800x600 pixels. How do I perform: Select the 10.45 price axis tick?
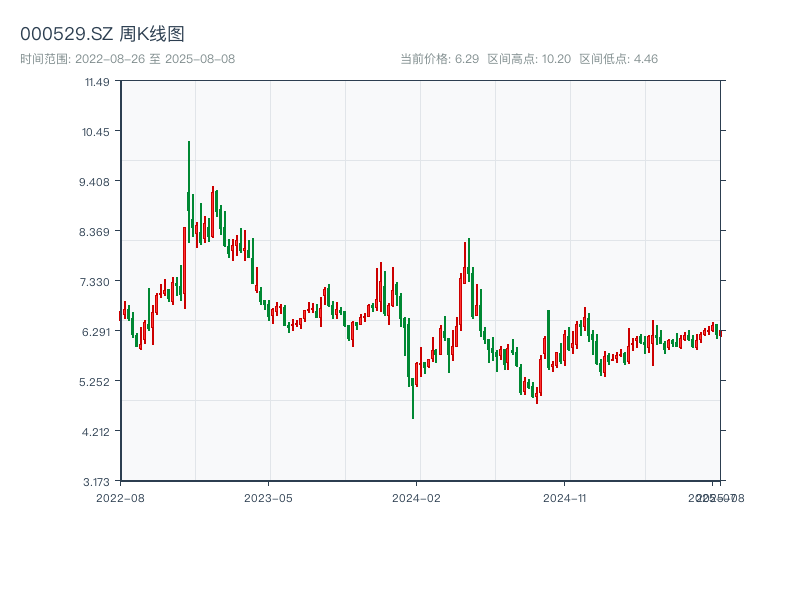tap(96, 131)
